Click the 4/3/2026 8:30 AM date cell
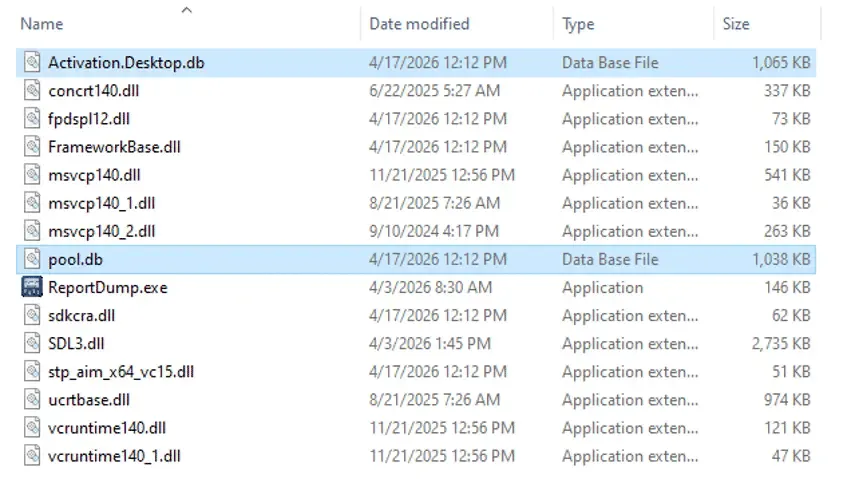 pos(430,288)
